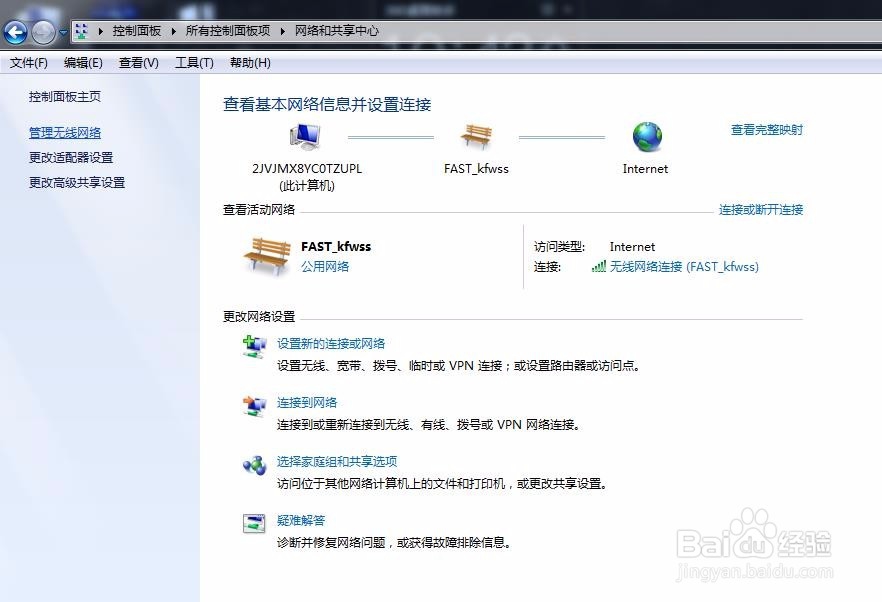Image resolution: width=882 pixels, height=602 pixels.
Task: Click the wireless signal strength bars icon
Action: click(598, 267)
